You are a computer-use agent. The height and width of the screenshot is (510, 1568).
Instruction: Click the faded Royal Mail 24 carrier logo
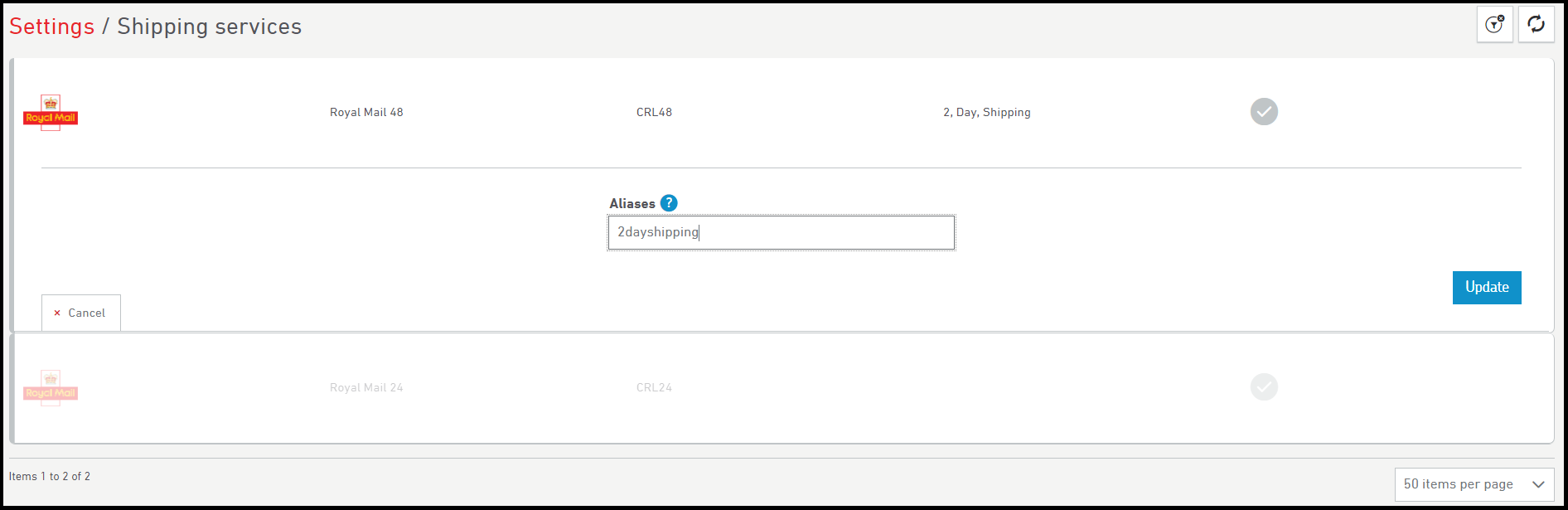click(x=51, y=388)
